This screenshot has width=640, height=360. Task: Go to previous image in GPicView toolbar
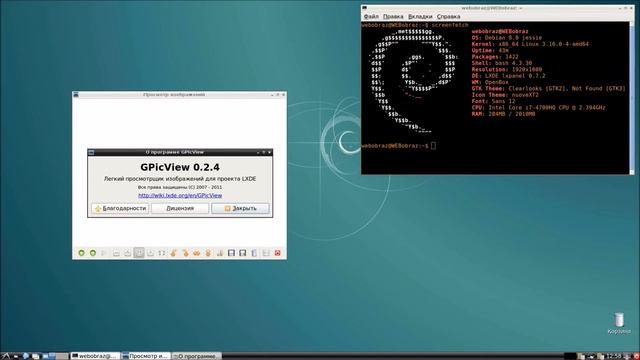[x=81, y=253]
